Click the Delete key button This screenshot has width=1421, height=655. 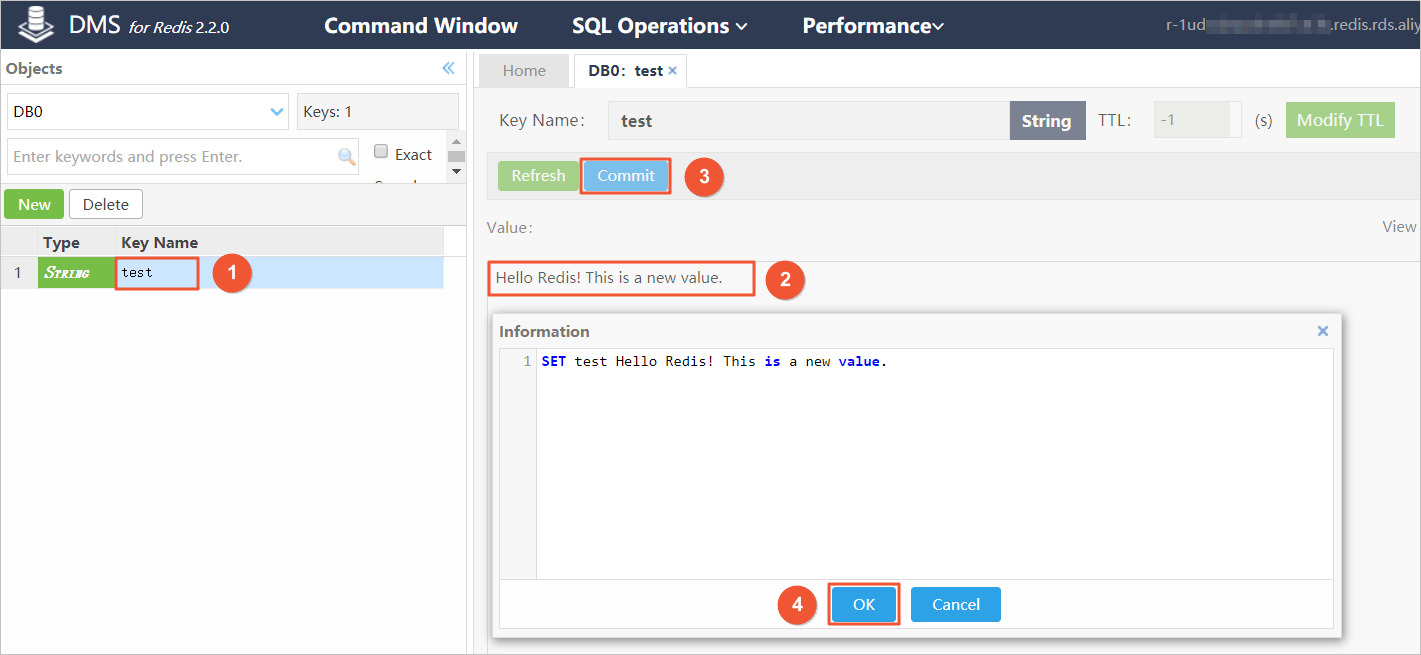[106, 204]
